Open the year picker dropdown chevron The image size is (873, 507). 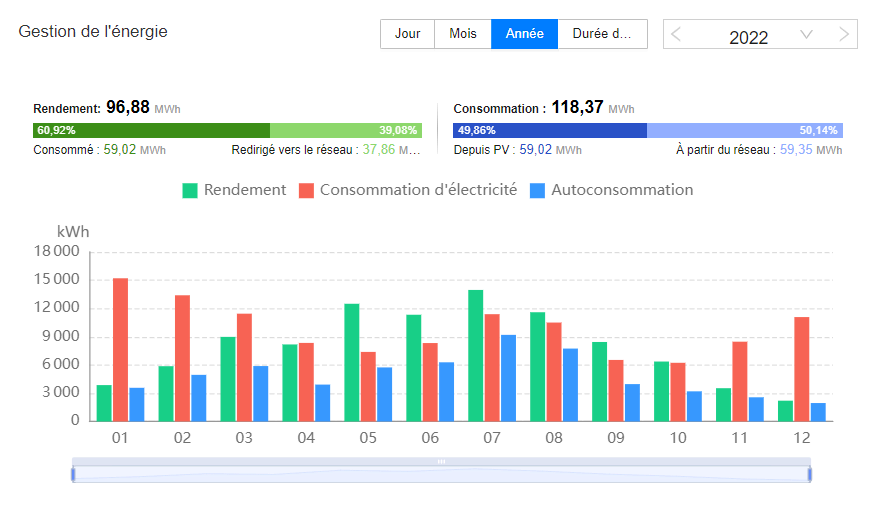(806, 35)
